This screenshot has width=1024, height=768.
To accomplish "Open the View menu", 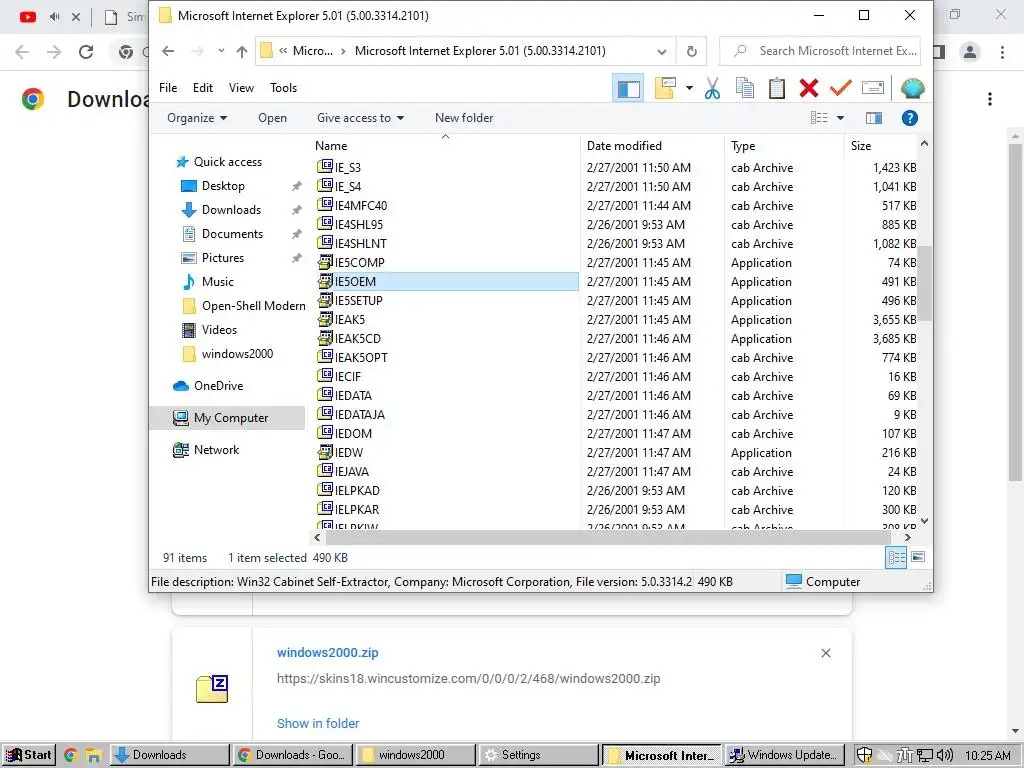I will [241, 88].
